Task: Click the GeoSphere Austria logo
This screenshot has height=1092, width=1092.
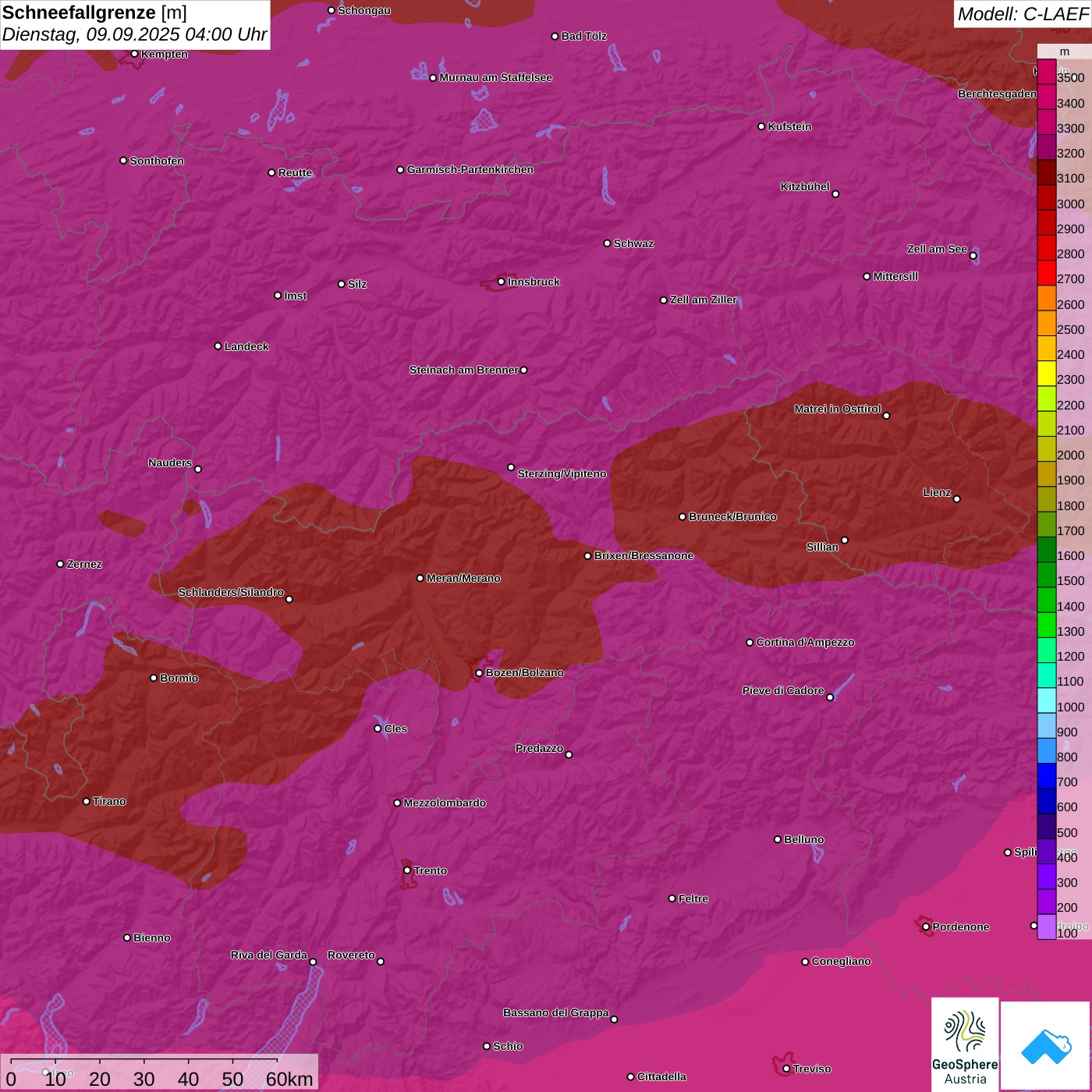Action: (965, 1044)
